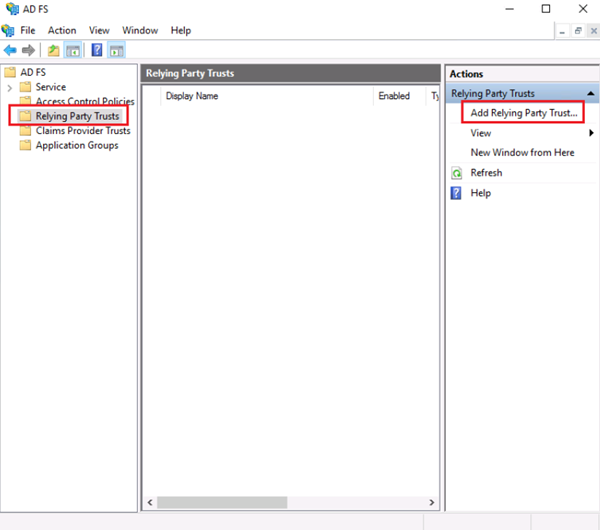Click the Relying Party Trusts actions header
600x530 pixels.
click(x=523, y=93)
